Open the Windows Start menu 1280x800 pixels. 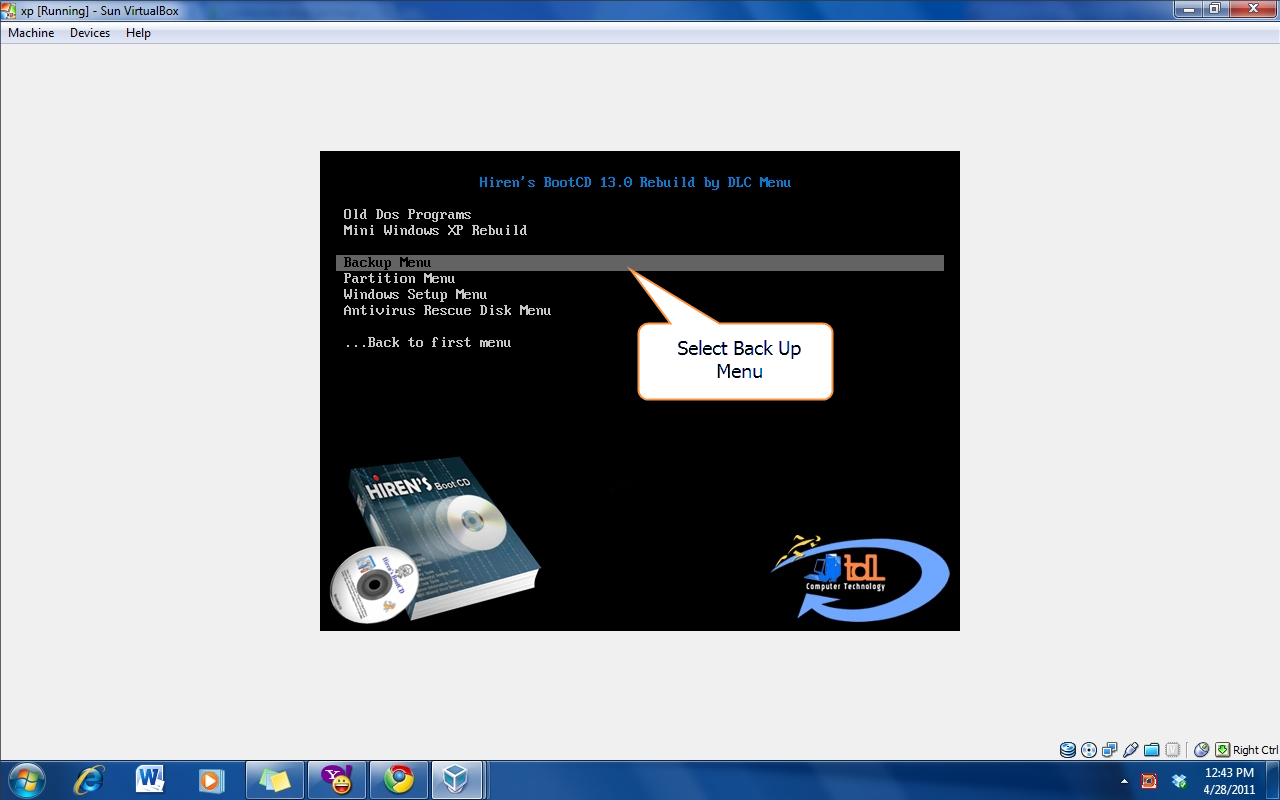click(x=26, y=779)
